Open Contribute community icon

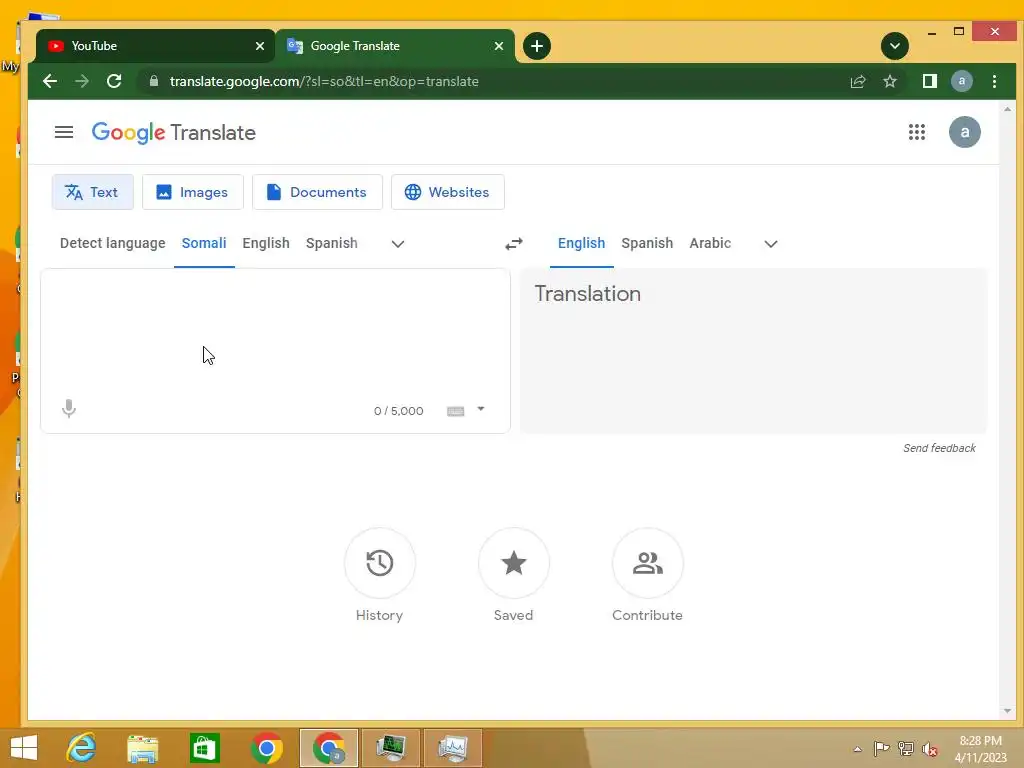tap(647, 563)
